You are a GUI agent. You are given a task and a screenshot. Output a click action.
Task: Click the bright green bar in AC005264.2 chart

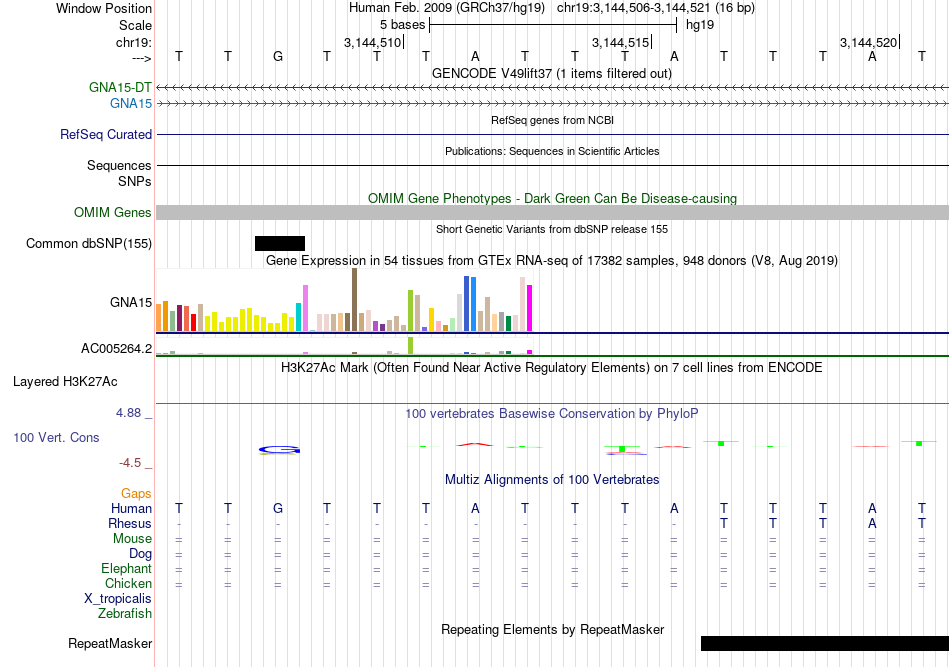point(411,345)
